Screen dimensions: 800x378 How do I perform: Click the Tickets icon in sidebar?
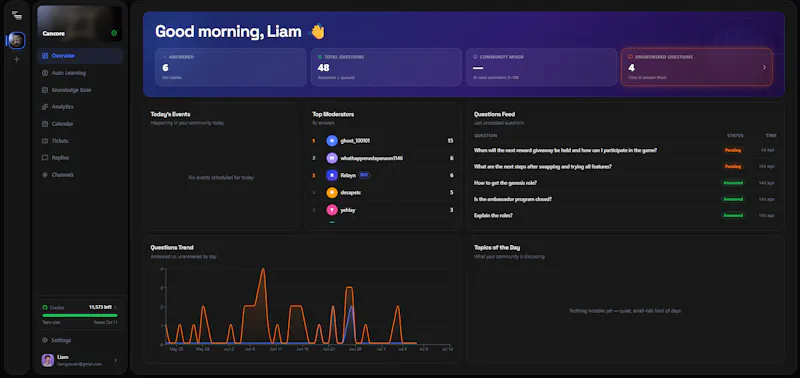tap(45, 141)
